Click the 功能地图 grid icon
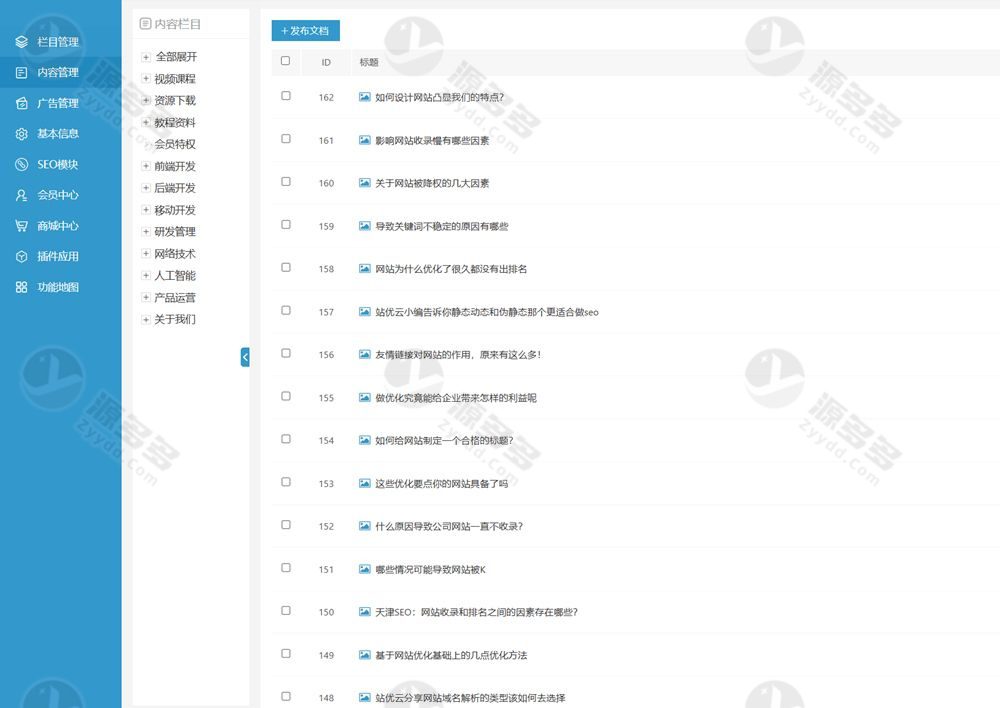The height and width of the screenshot is (708, 1000). coord(21,288)
